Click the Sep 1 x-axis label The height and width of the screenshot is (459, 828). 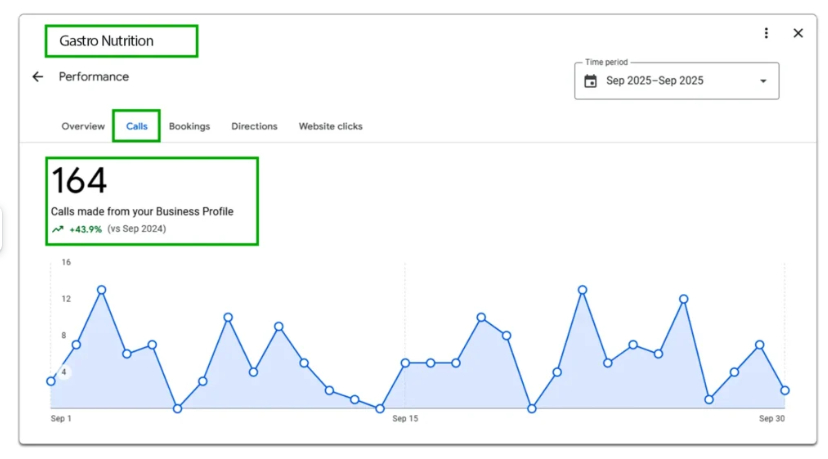[61, 419]
